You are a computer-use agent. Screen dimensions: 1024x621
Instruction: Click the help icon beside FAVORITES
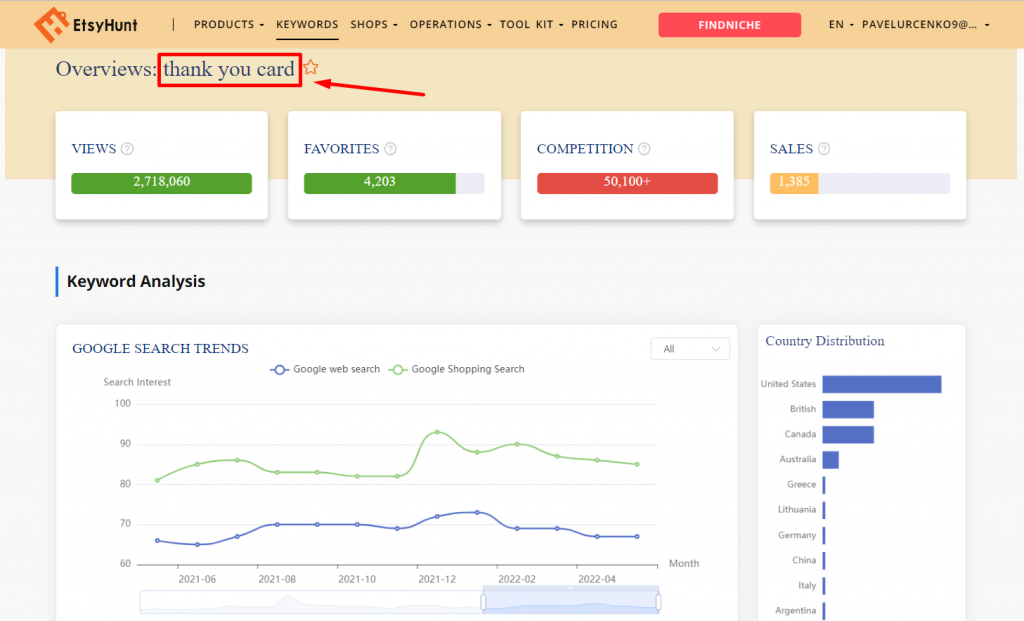(390, 149)
